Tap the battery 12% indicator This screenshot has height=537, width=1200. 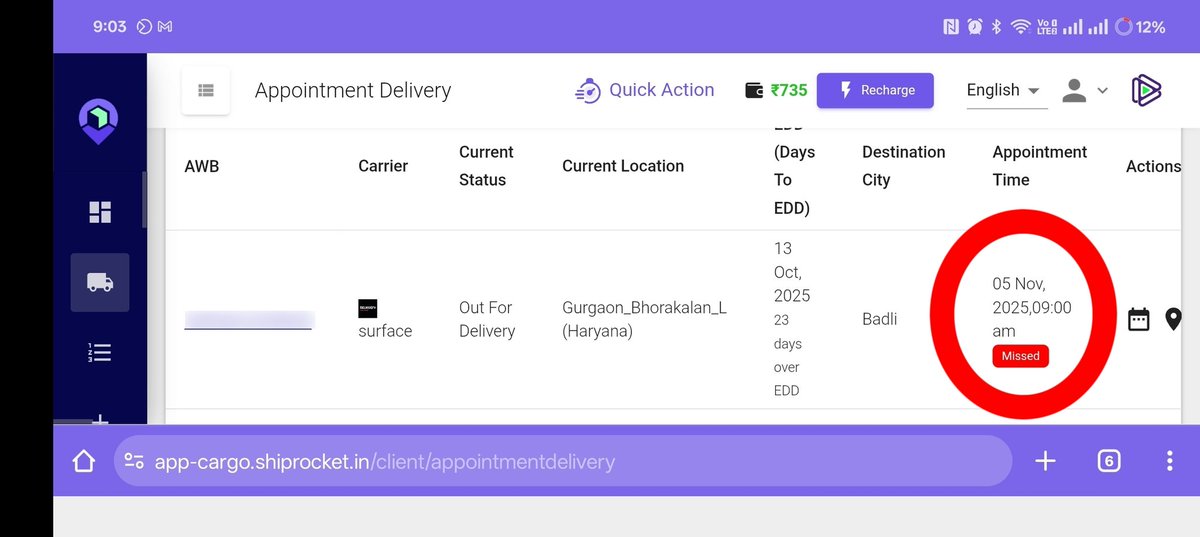[x=1140, y=27]
